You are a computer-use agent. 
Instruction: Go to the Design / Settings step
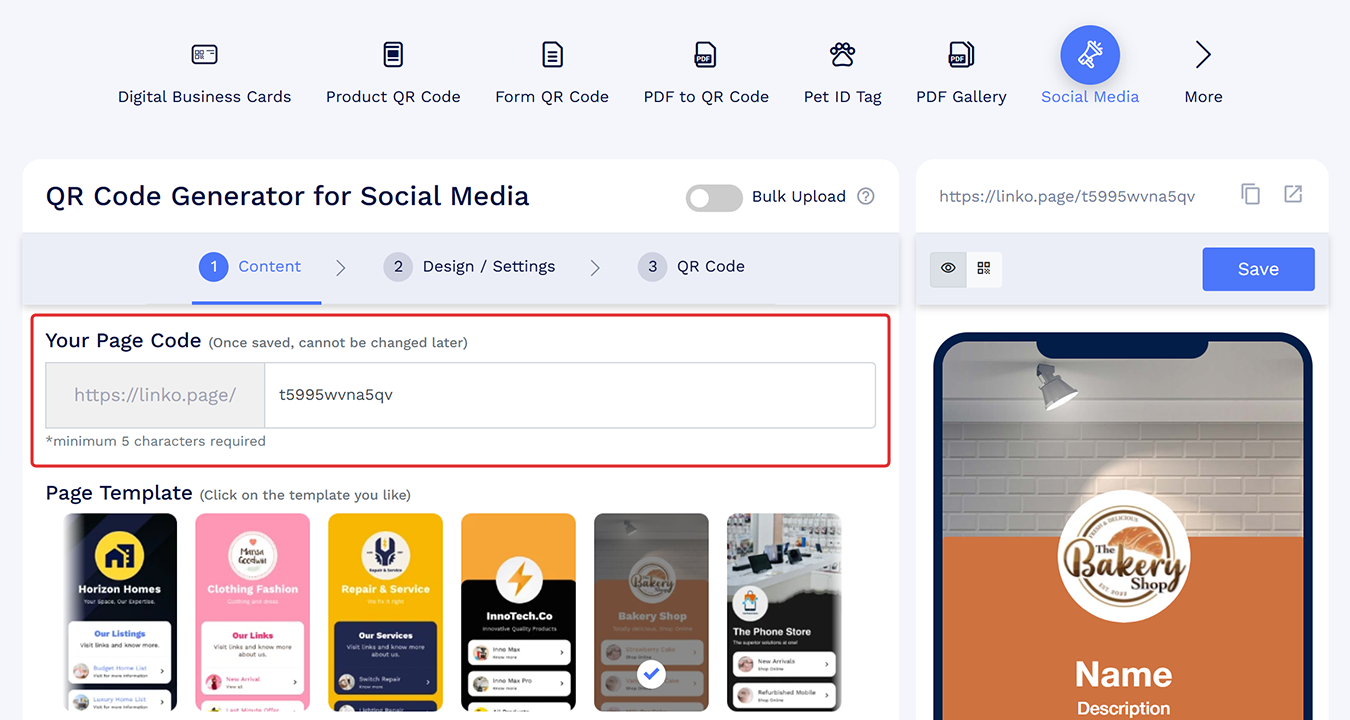click(x=469, y=266)
